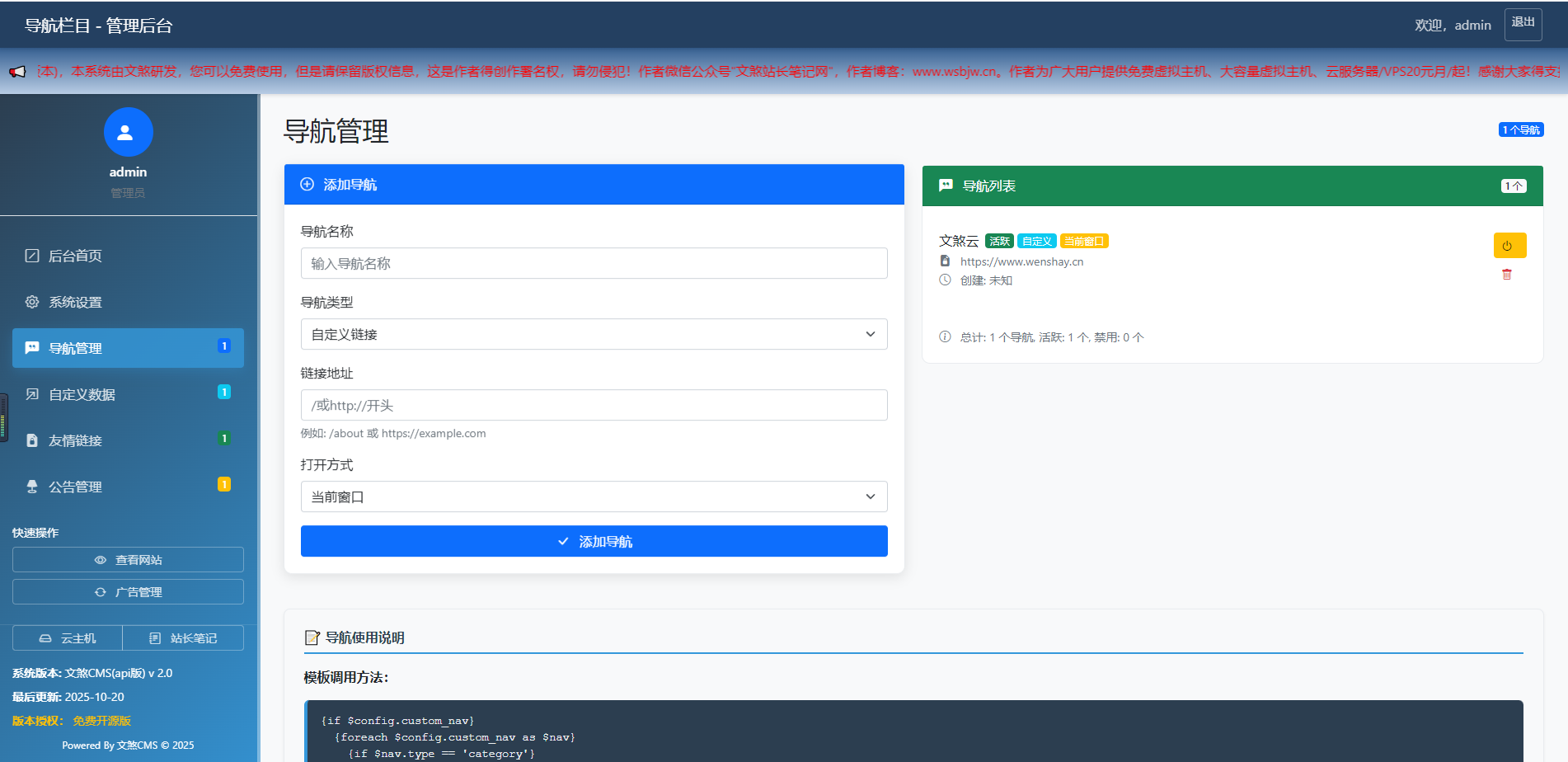The height and width of the screenshot is (762, 1568).
Task: Select 公告管理 in the sidebar
Action: pos(75,487)
